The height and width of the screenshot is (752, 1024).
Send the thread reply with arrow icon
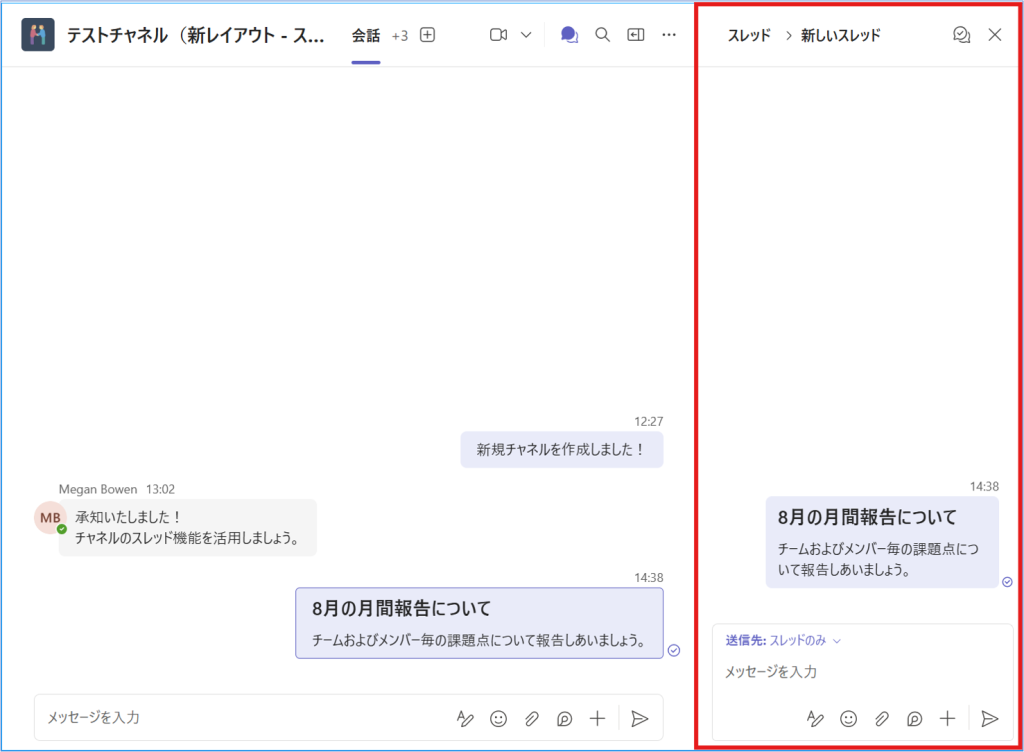pos(989,719)
